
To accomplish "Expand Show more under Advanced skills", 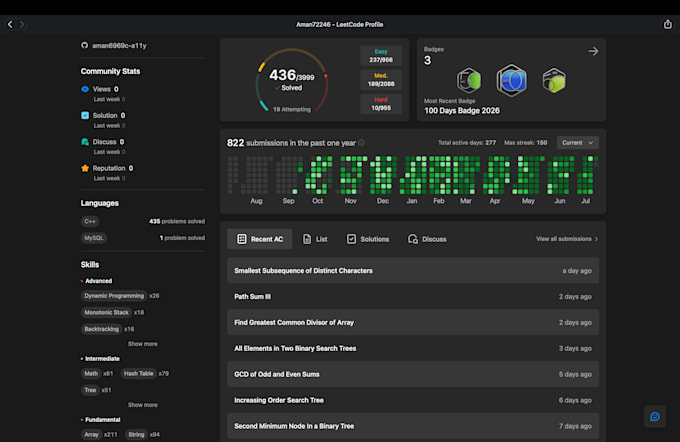I will [143, 344].
